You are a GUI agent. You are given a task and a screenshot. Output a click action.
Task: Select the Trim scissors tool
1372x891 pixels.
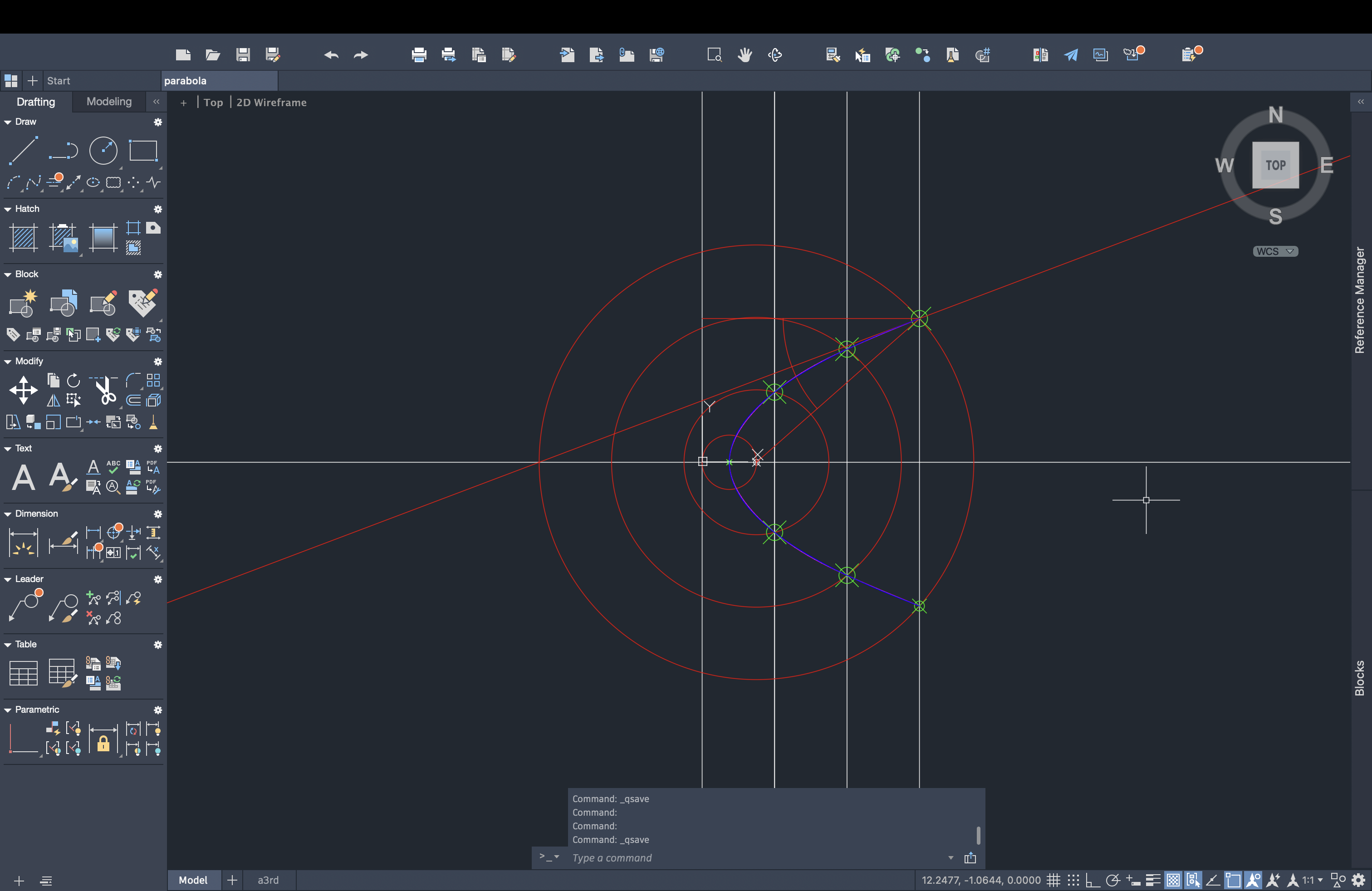pos(105,391)
